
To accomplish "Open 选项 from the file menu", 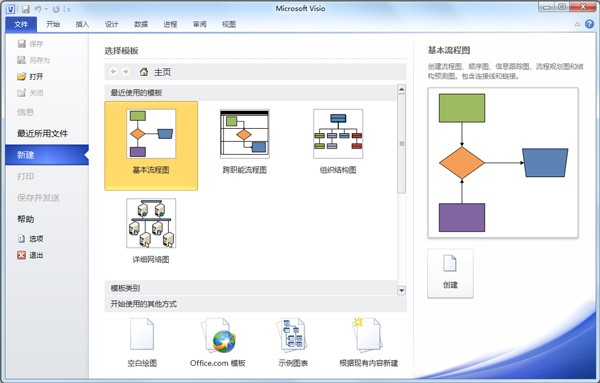I will (30, 239).
